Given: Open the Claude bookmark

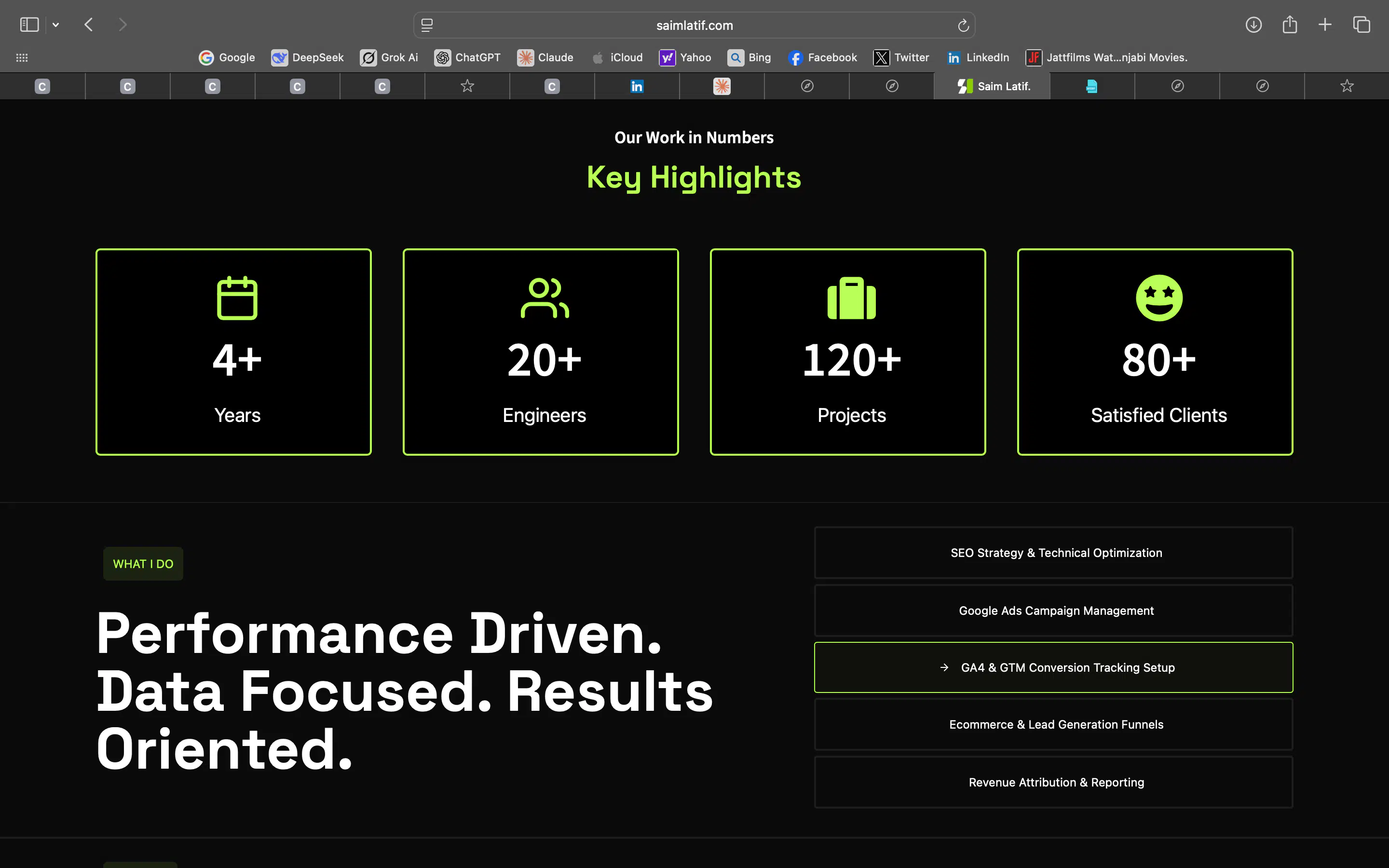Looking at the screenshot, I should (x=545, y=57).
